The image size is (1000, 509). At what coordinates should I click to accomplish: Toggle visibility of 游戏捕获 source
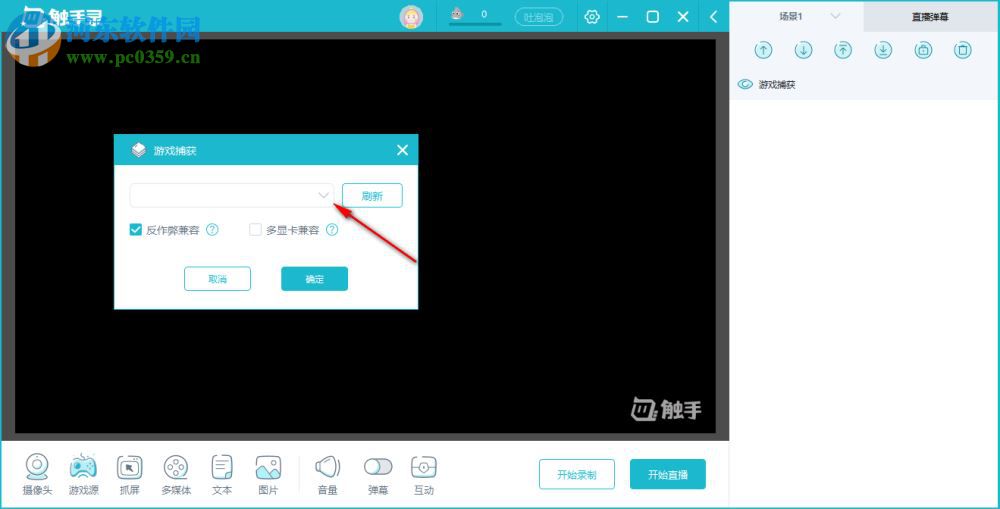tap(745, 84)
